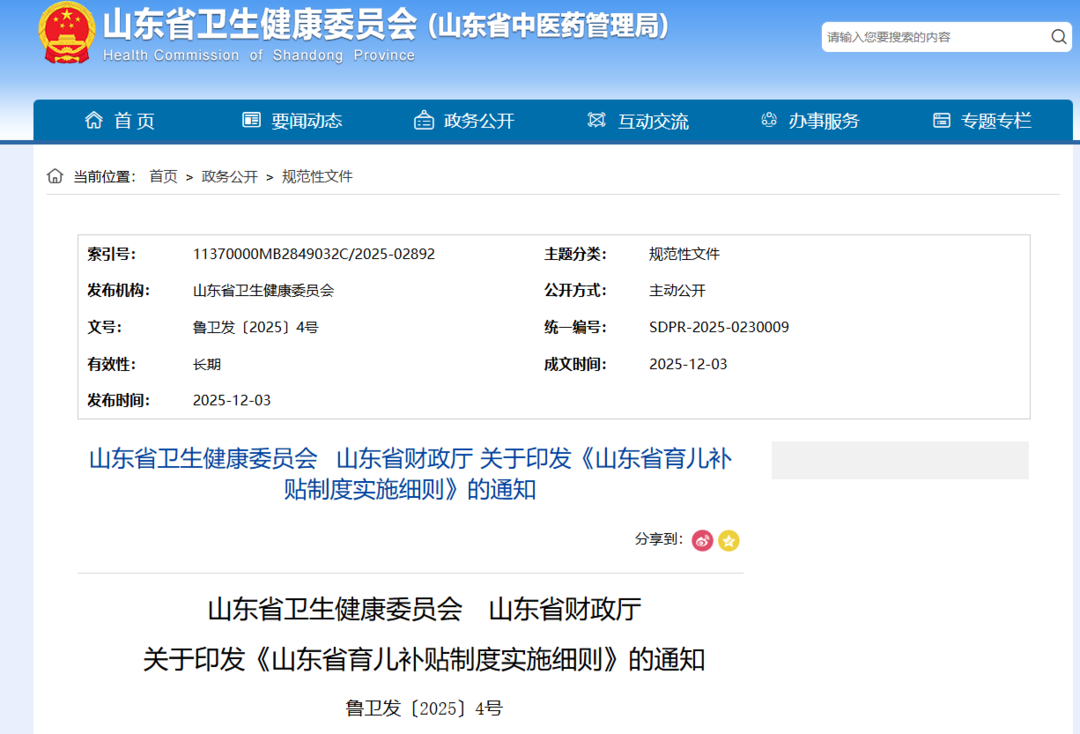Click the house icon in 首页 nav

(94, 120)
